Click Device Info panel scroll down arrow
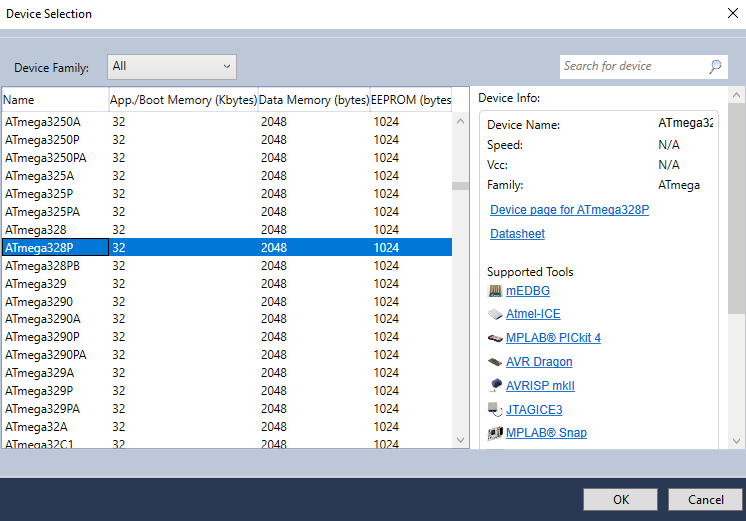This screenshot has height=521, width=746. point(736,441)
